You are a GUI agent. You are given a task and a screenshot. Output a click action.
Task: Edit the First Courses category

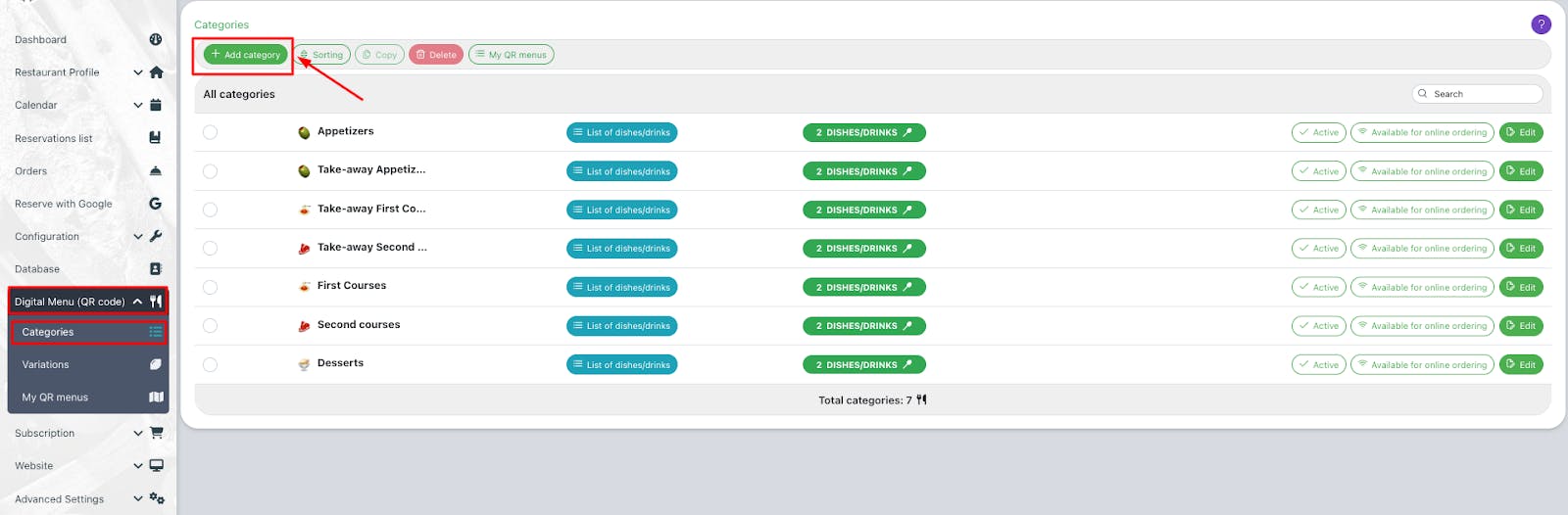tap(1521, 287)
